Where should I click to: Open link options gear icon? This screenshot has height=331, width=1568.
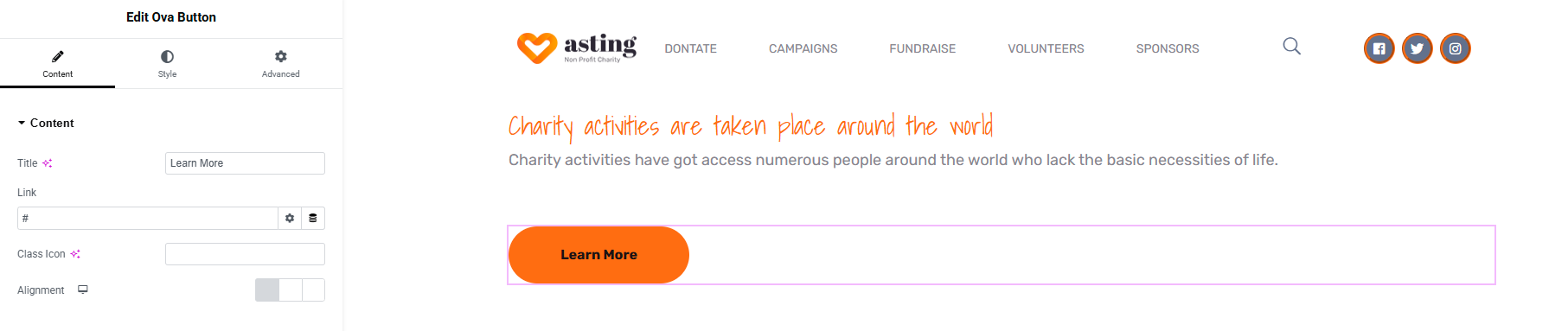290,218
